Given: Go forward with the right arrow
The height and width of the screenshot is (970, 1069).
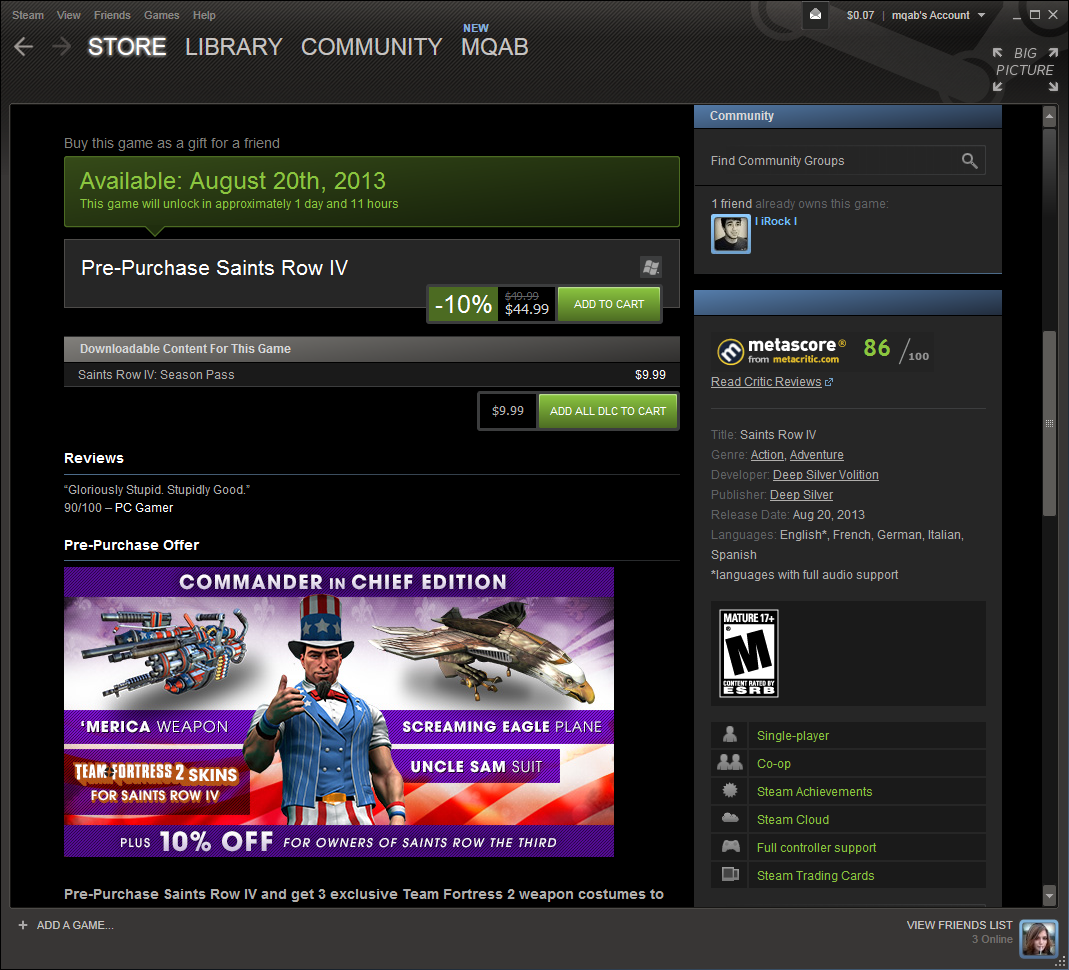Looking at the screenshot, I should (x=61, y=46).
